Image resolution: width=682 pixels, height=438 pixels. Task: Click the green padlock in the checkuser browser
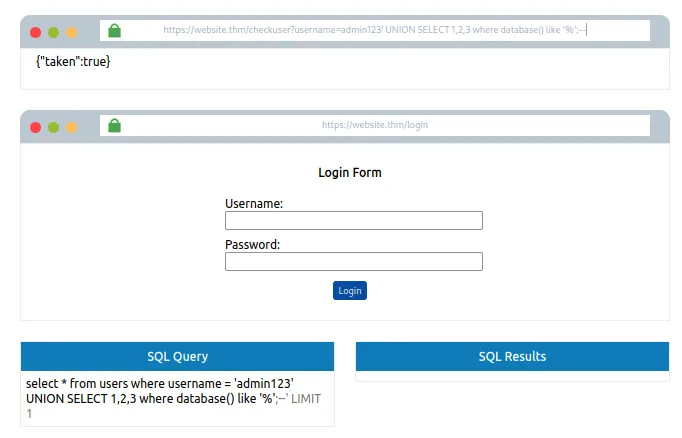click(114, 30)
